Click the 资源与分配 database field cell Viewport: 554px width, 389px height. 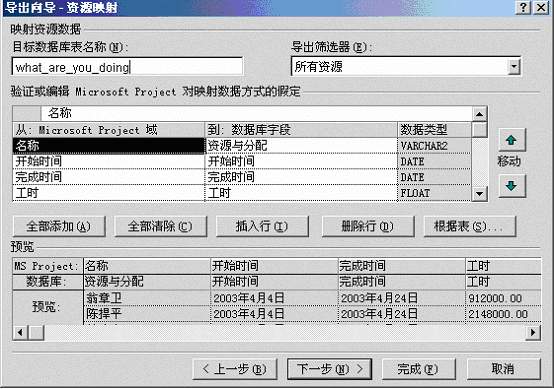click(x=301, y=146)
